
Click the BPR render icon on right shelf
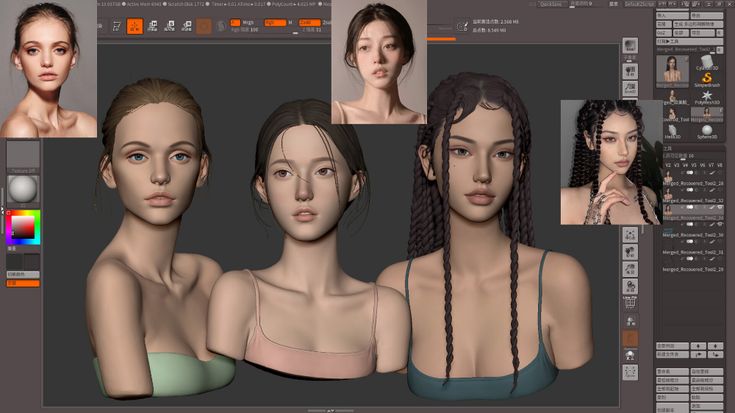(630, 45)
